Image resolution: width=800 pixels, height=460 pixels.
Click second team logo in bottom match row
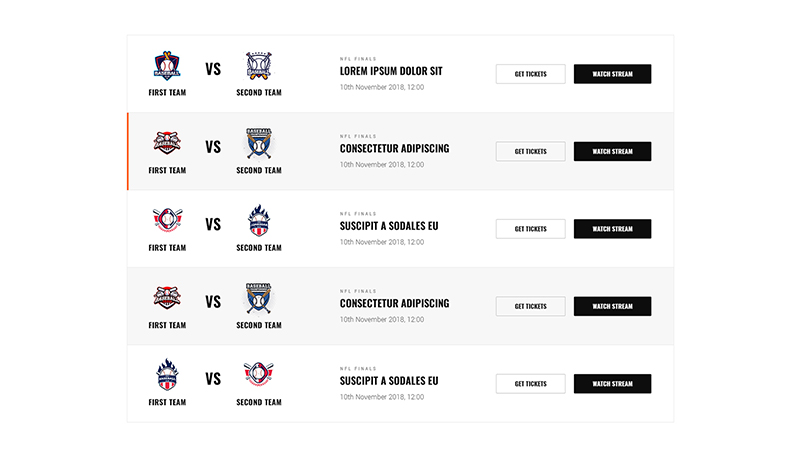259,375
